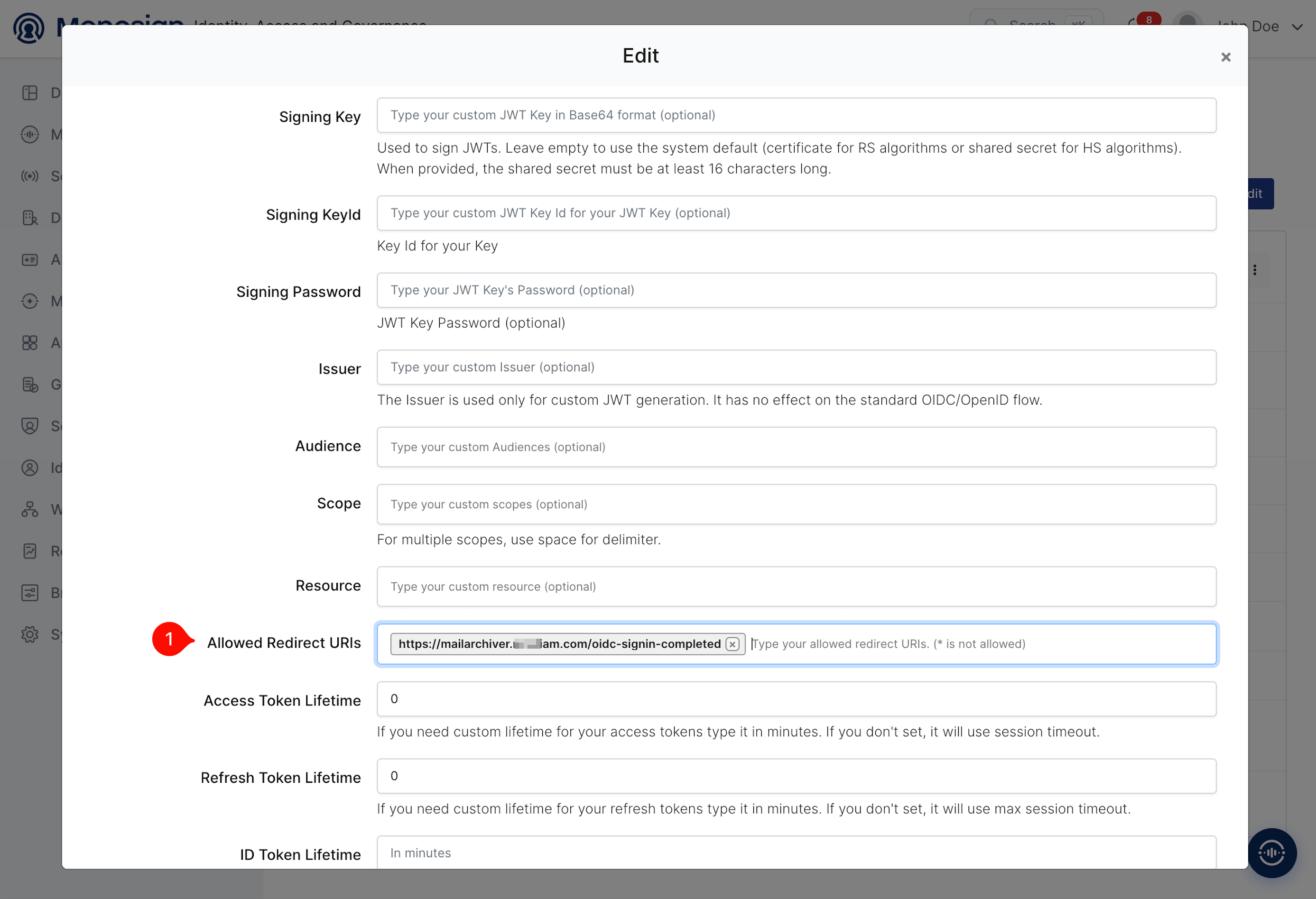Image resolution: width=1316 pixels, height=899 pixels.
Task: Open the floating assistant chat icon
Action: pyautogui.click(x=1272, y=853)
